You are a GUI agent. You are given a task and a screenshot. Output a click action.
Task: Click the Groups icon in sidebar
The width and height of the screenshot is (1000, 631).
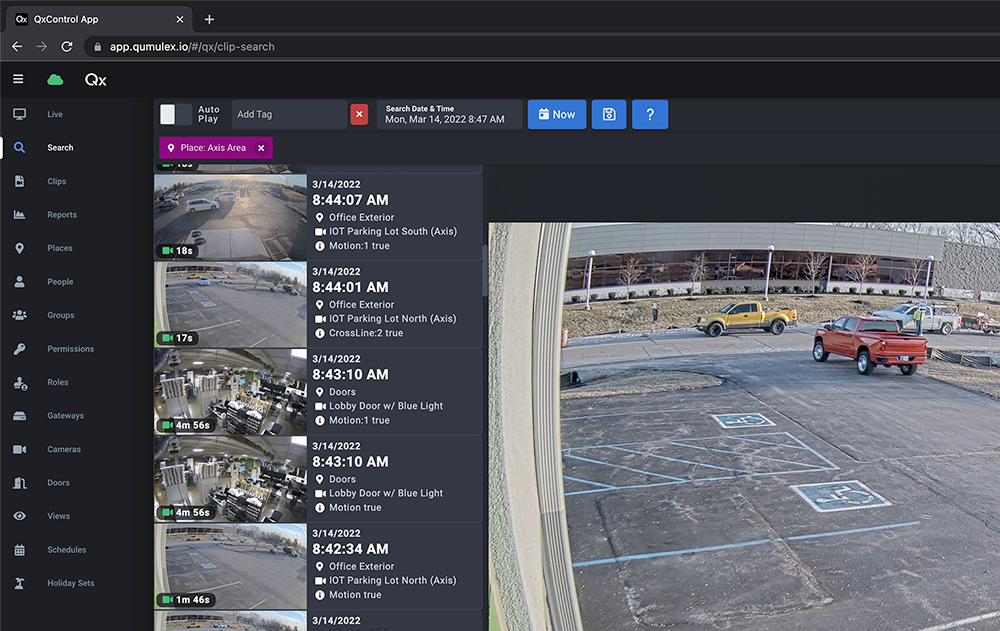pos(20,315)
